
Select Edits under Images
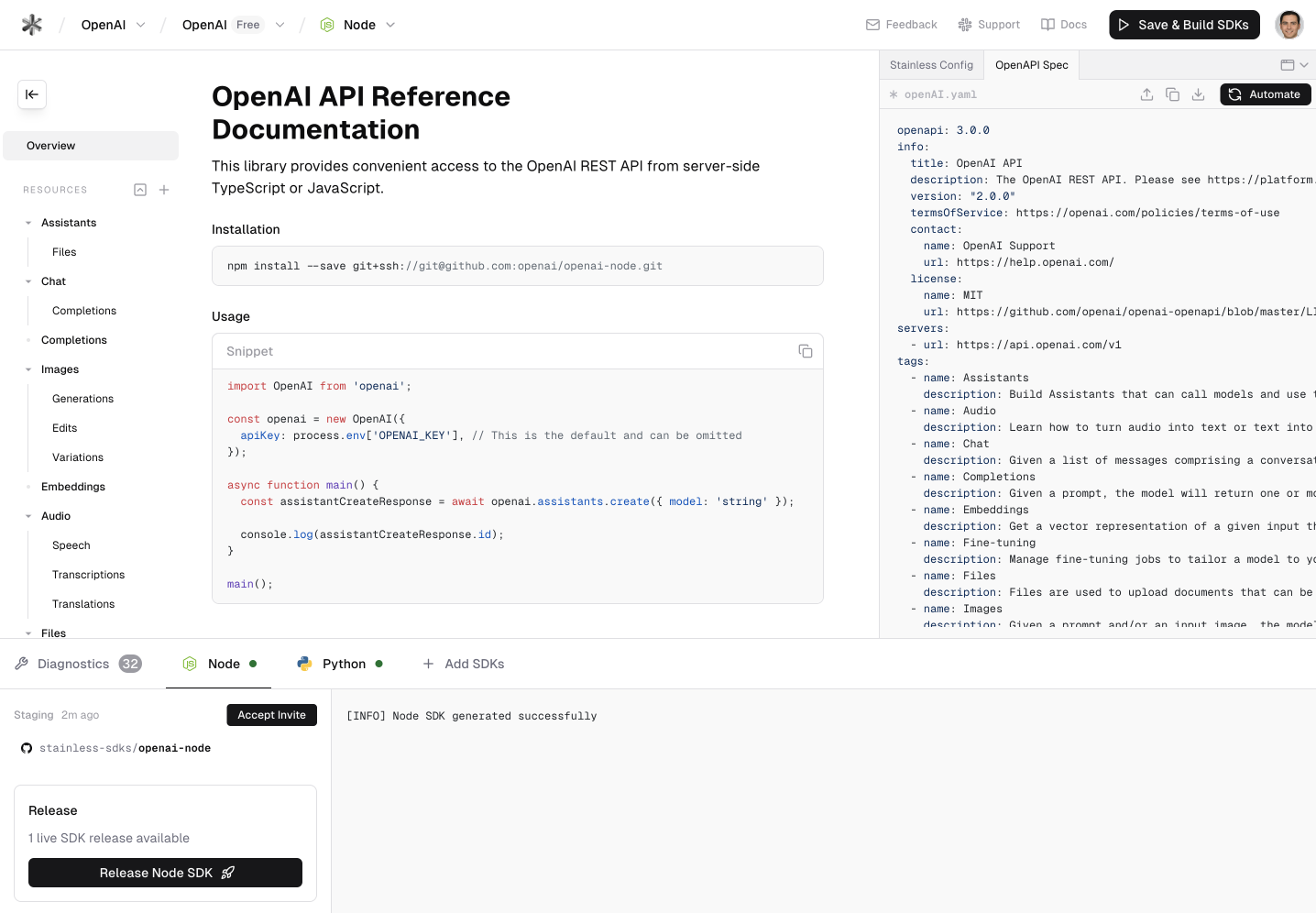[64, 428]
